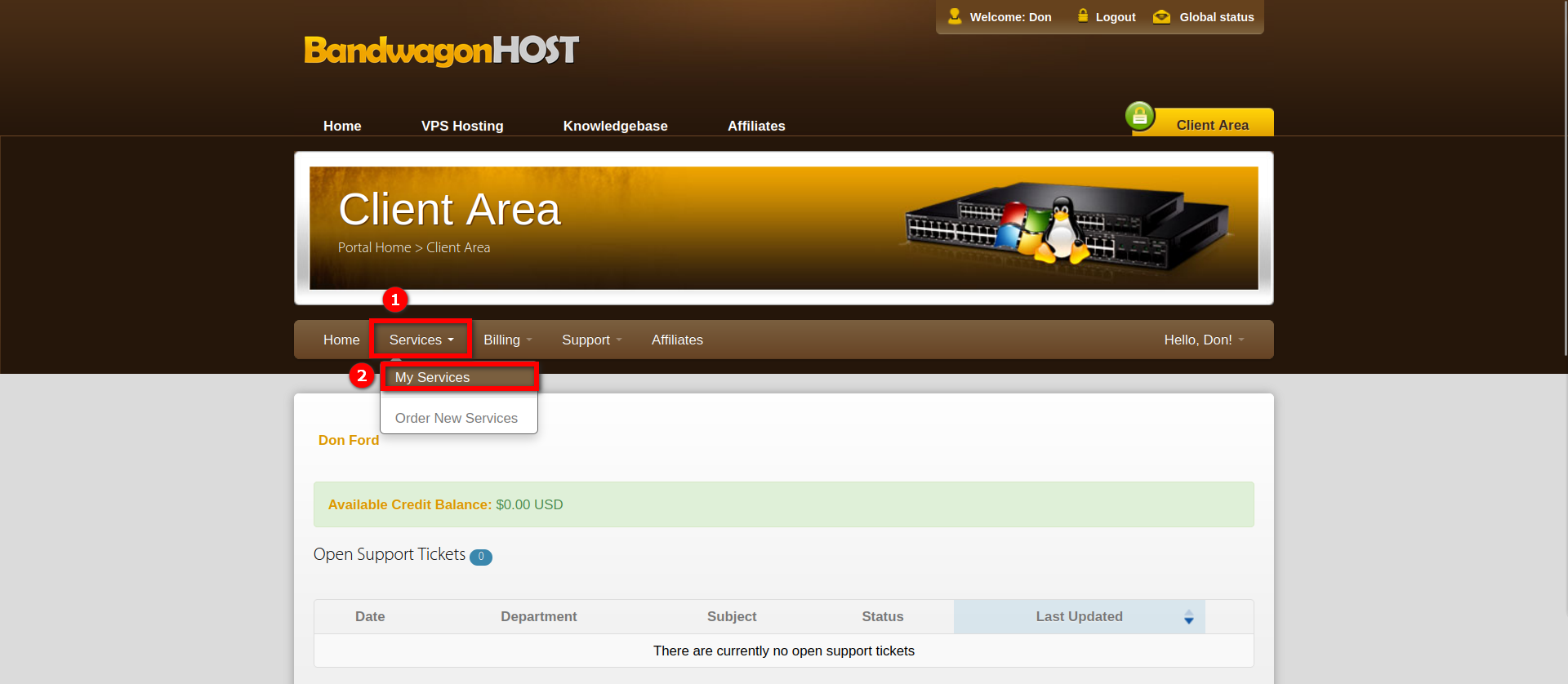The height and width of the screenshot is (684, 1568).
Task: Select My Services from the dropdown
Action: coord(432,377)
